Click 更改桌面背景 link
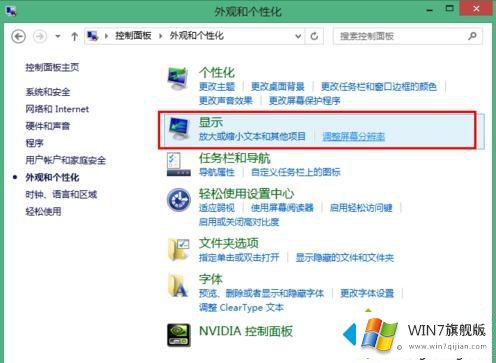Screen dimensions: 496x363 click(x=278, y=87)
